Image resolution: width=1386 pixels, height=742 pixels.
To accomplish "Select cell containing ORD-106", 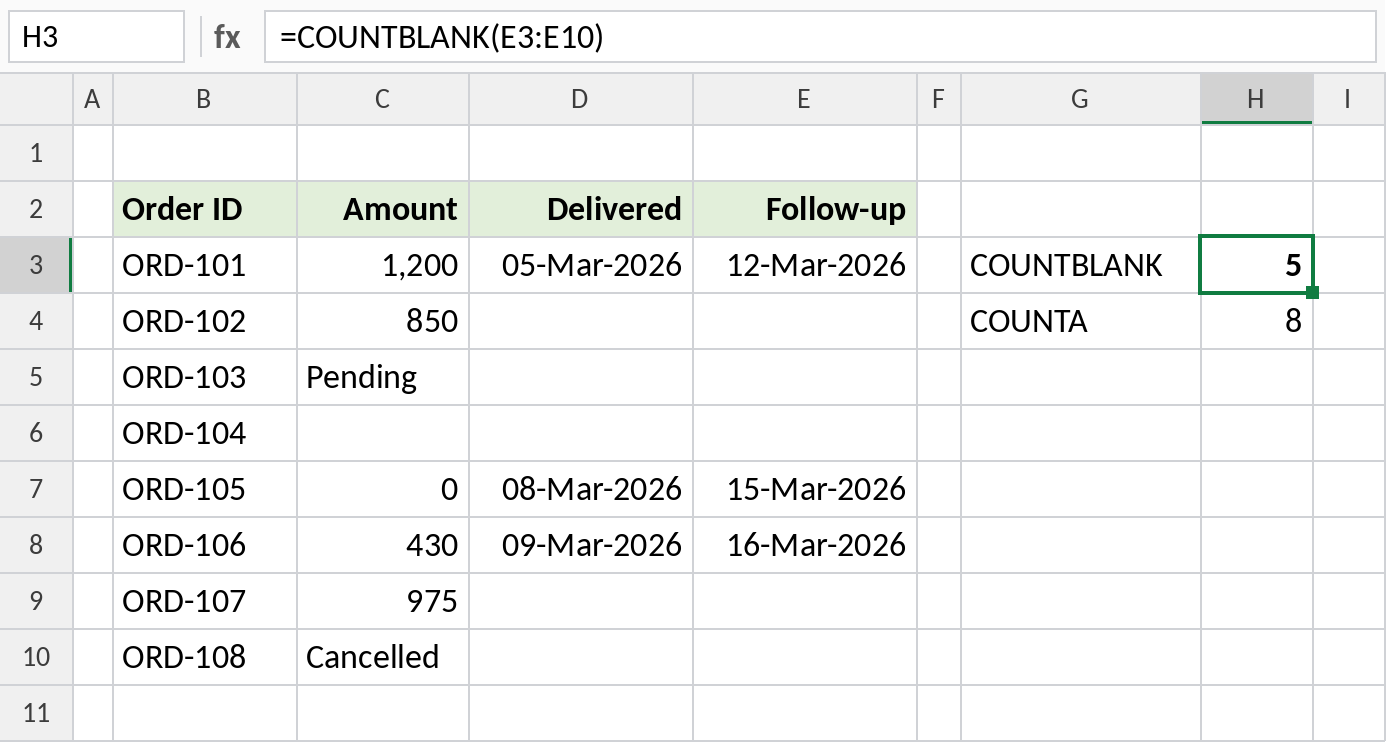I will coord(205,545).
